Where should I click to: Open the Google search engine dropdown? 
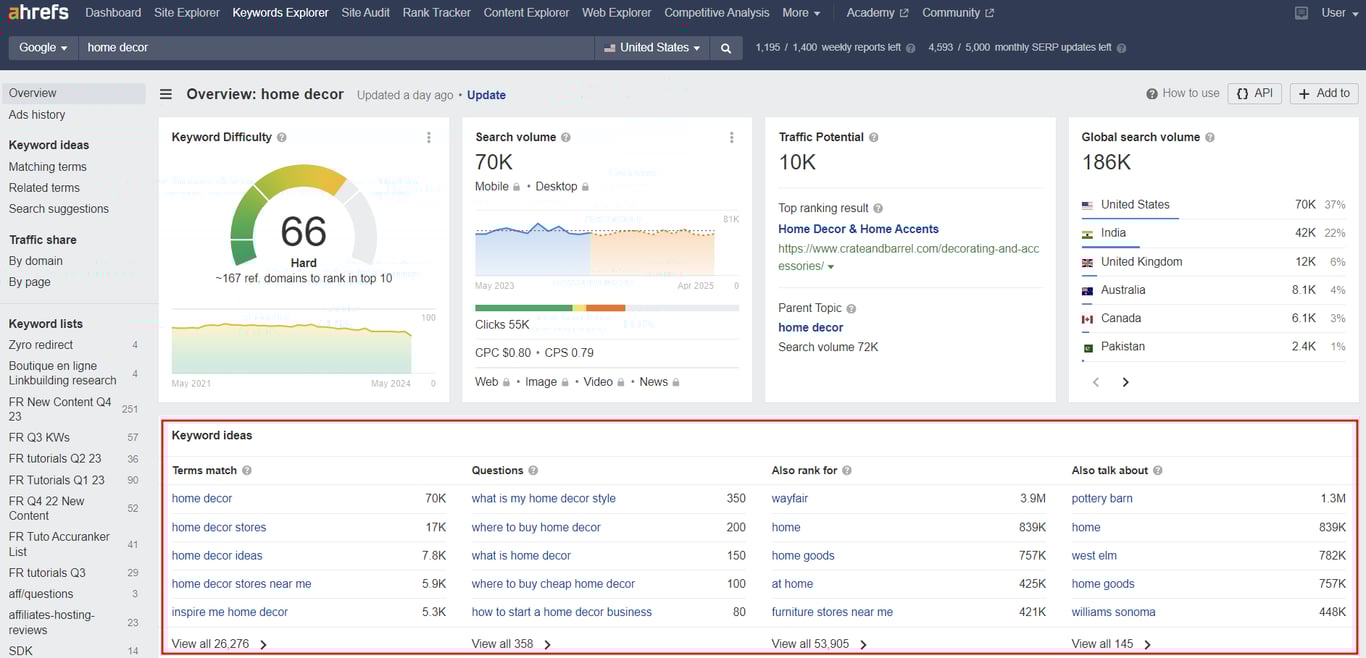(42, 47)
